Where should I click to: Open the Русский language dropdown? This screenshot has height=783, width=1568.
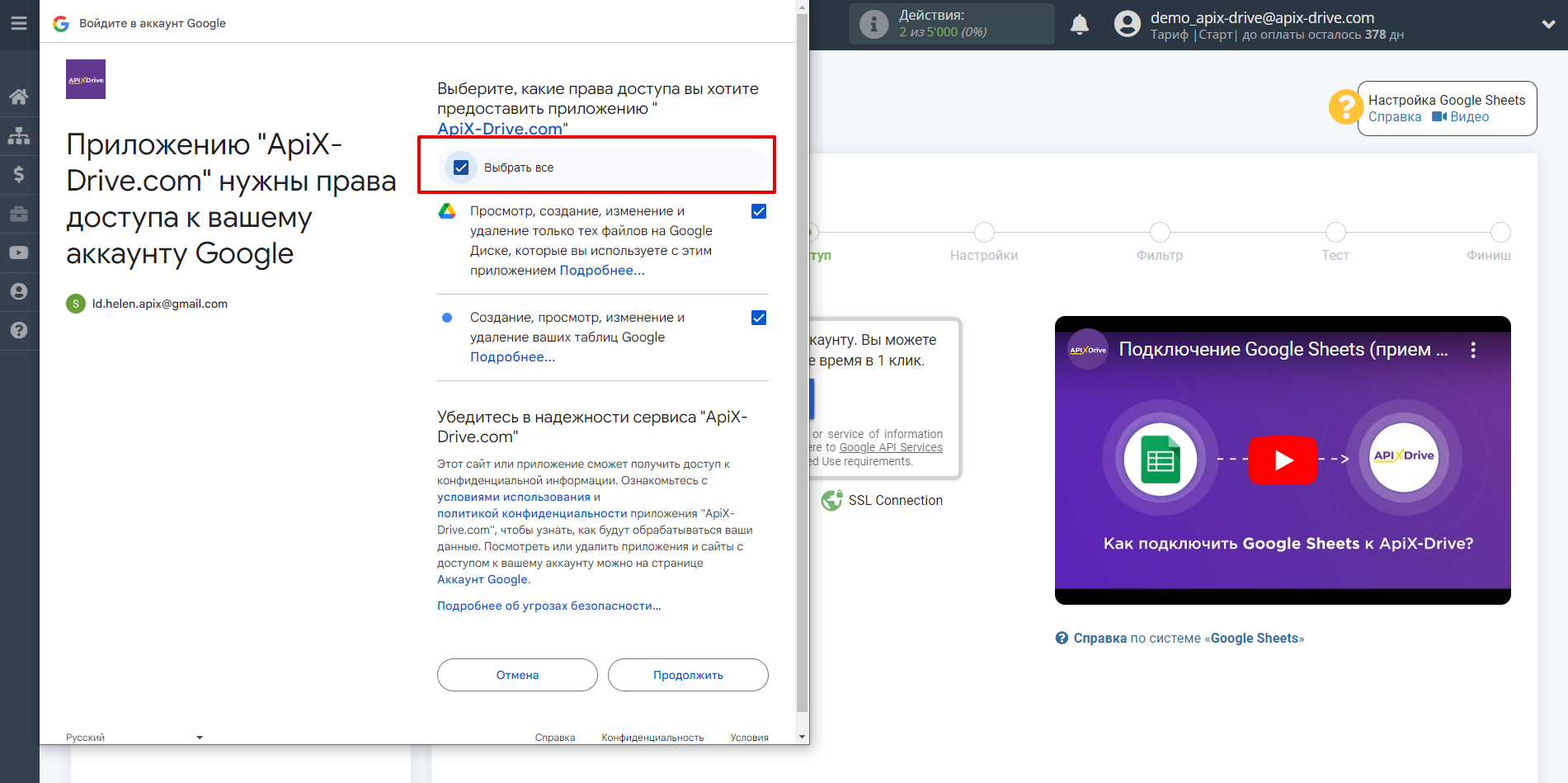click(134, 738)
